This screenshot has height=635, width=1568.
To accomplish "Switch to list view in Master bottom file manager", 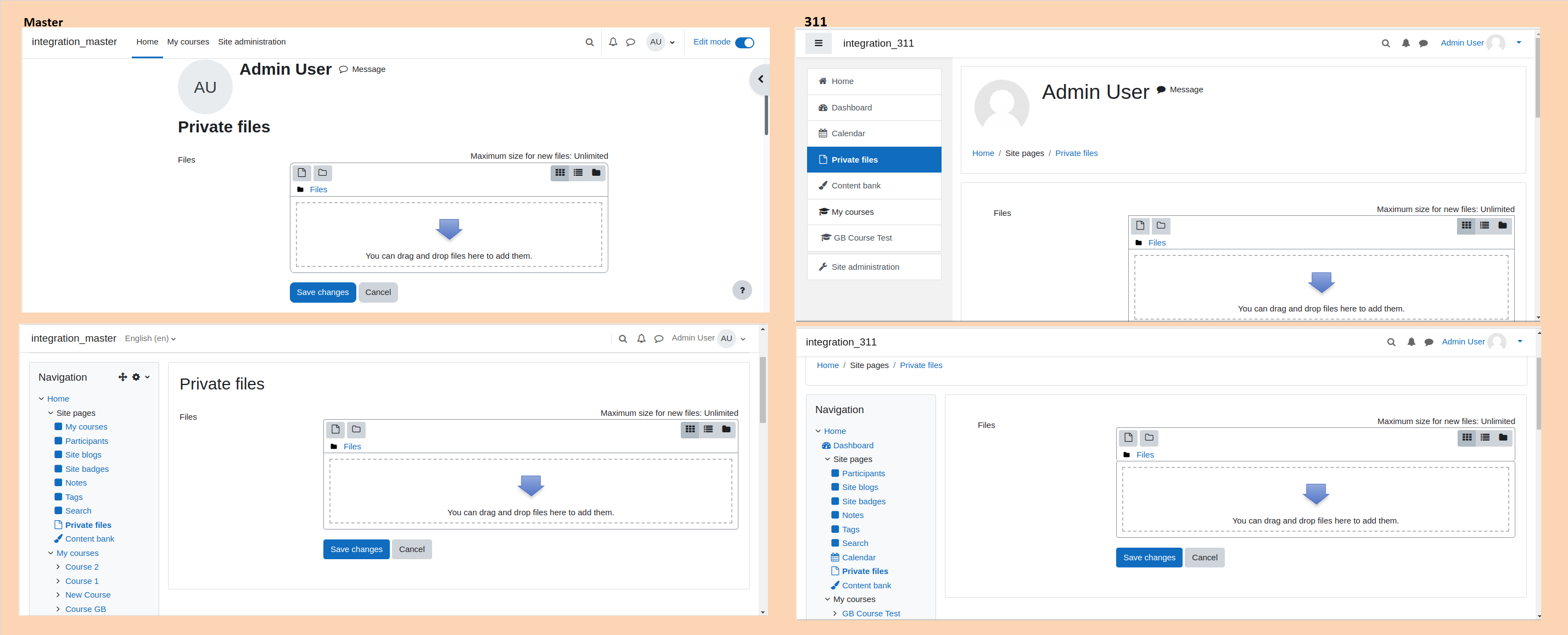I will tap(708, 430).
